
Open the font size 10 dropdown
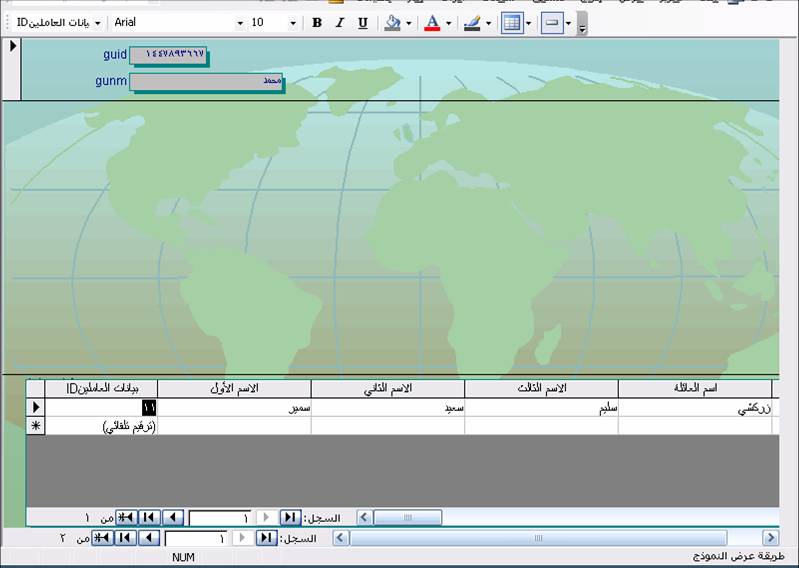tap(292, 23)
